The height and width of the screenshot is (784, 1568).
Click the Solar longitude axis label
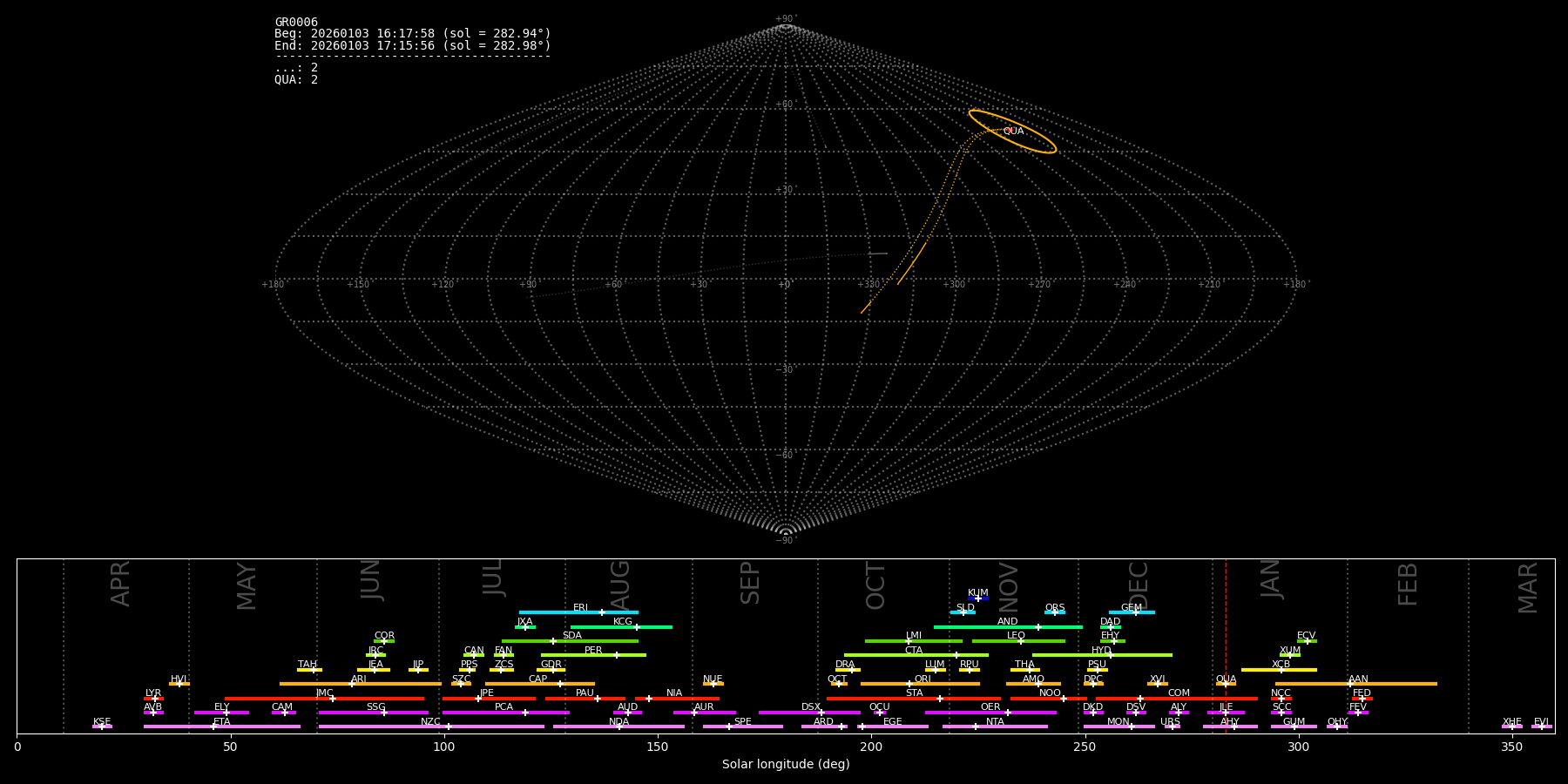click(785, 765)
